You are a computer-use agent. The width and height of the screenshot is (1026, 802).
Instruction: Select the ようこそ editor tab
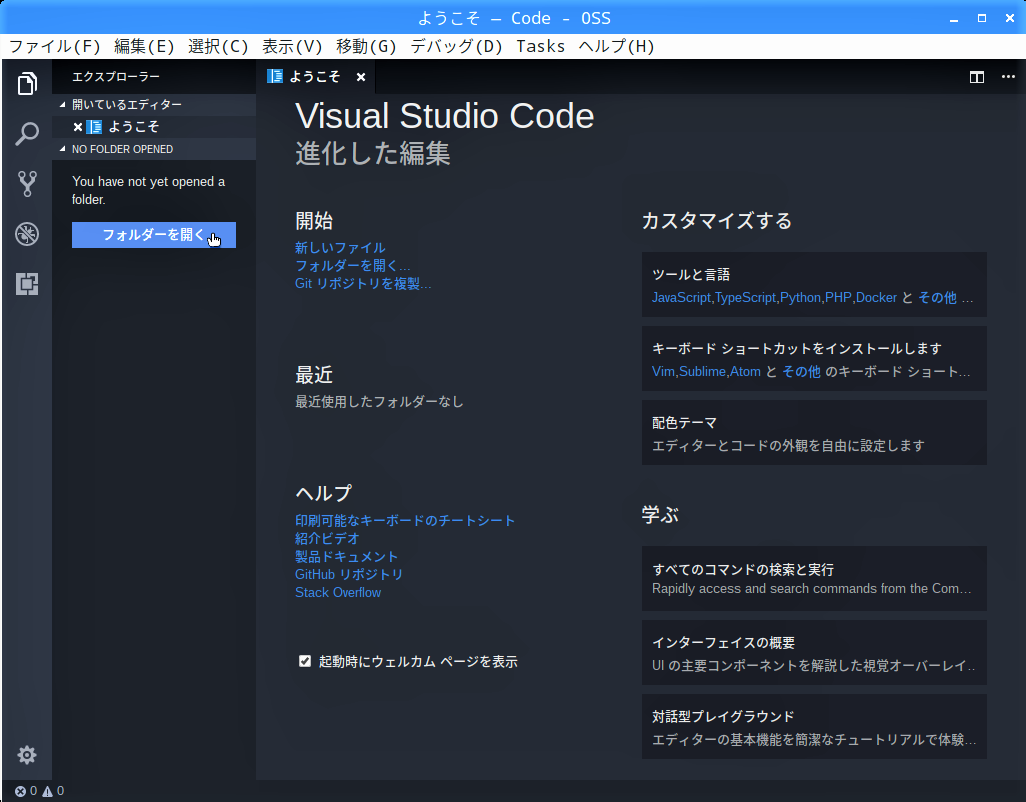coord(316,77)
